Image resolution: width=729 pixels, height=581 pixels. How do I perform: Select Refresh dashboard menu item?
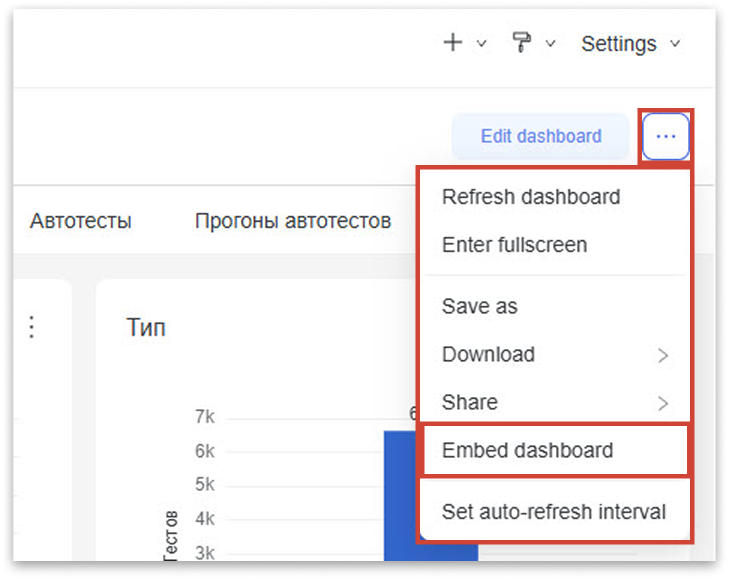tap(554, 197)
